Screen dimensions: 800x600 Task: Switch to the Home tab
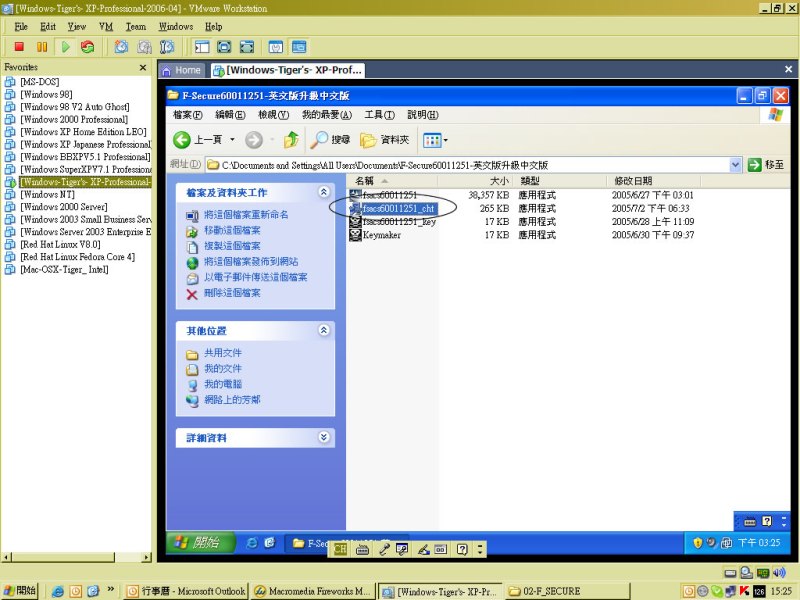tap(182, 70)
